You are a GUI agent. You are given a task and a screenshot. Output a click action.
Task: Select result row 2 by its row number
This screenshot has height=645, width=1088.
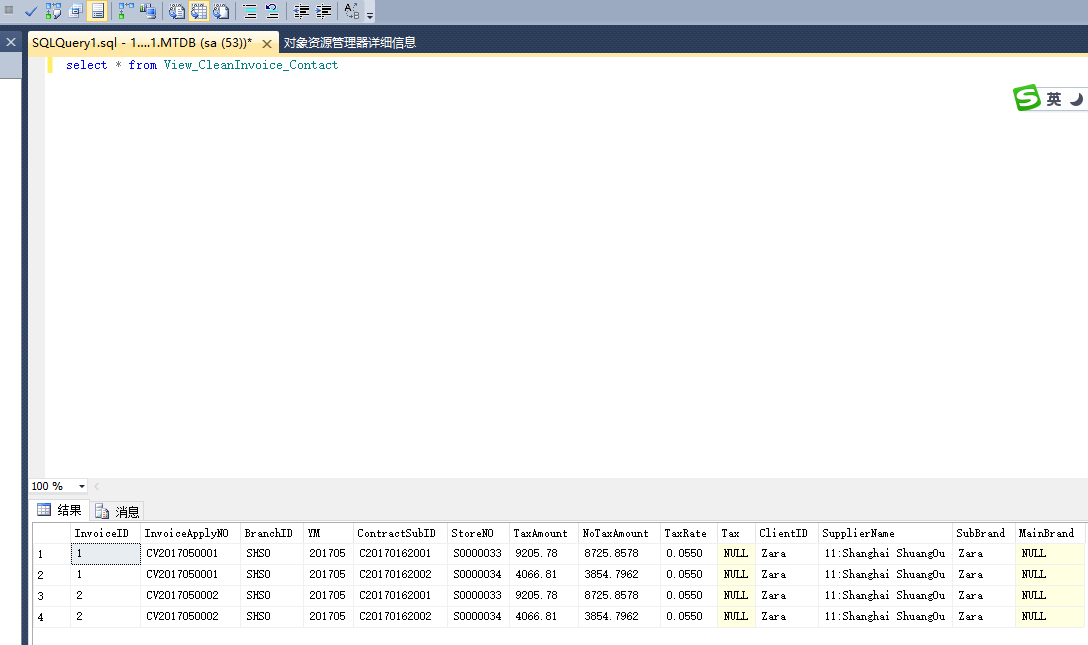click(x=52, y=575)
